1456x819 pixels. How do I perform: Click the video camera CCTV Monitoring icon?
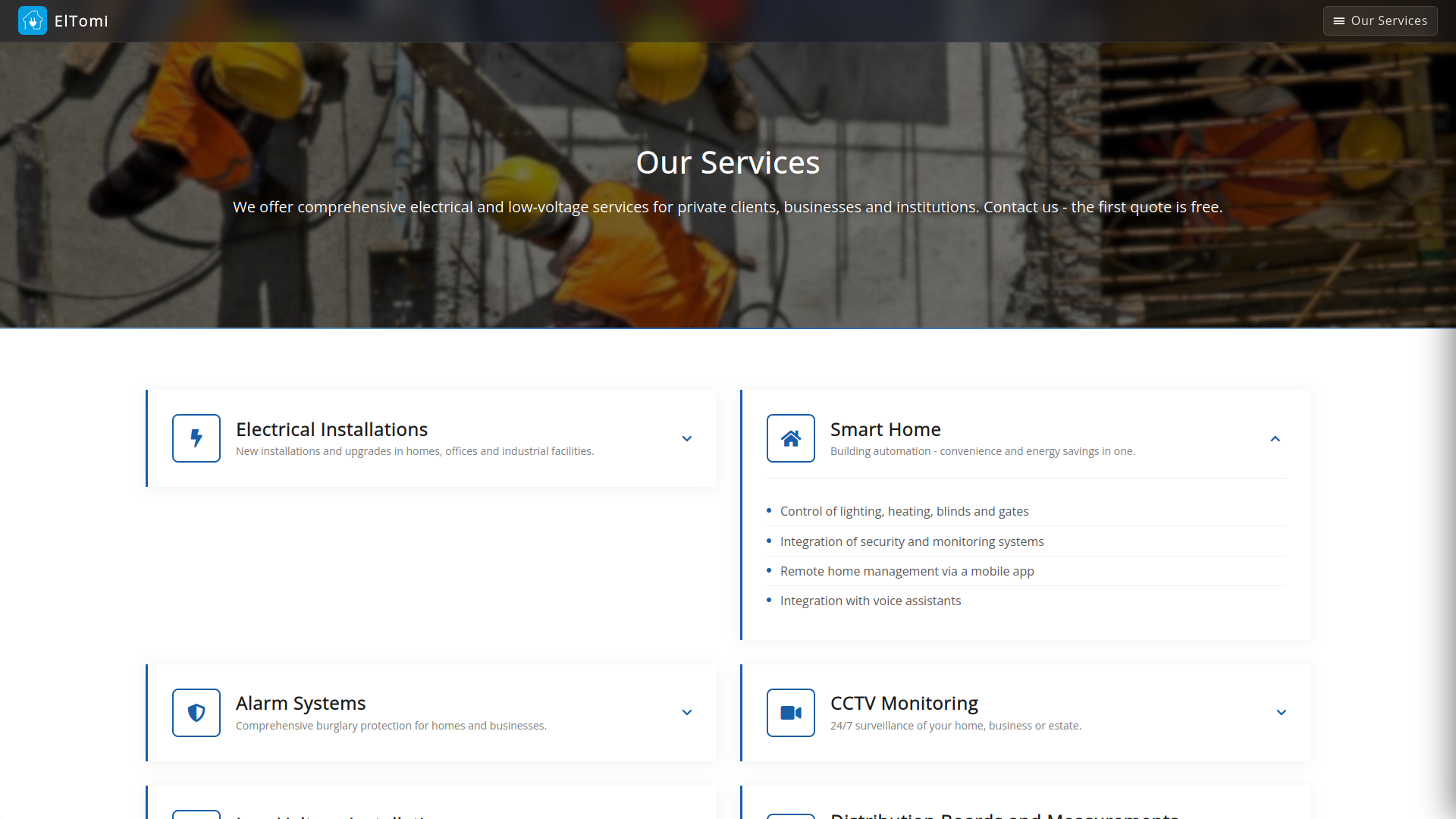point(791,713)
